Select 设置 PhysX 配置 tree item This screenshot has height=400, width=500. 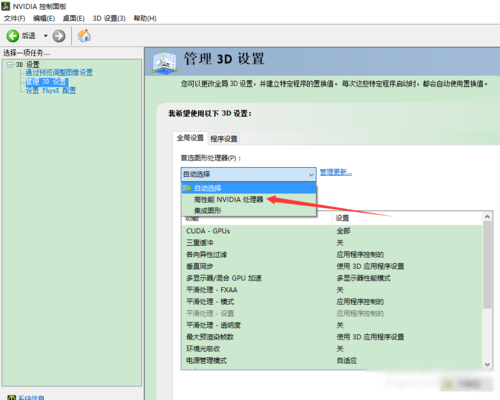click(x=51, y=90)
